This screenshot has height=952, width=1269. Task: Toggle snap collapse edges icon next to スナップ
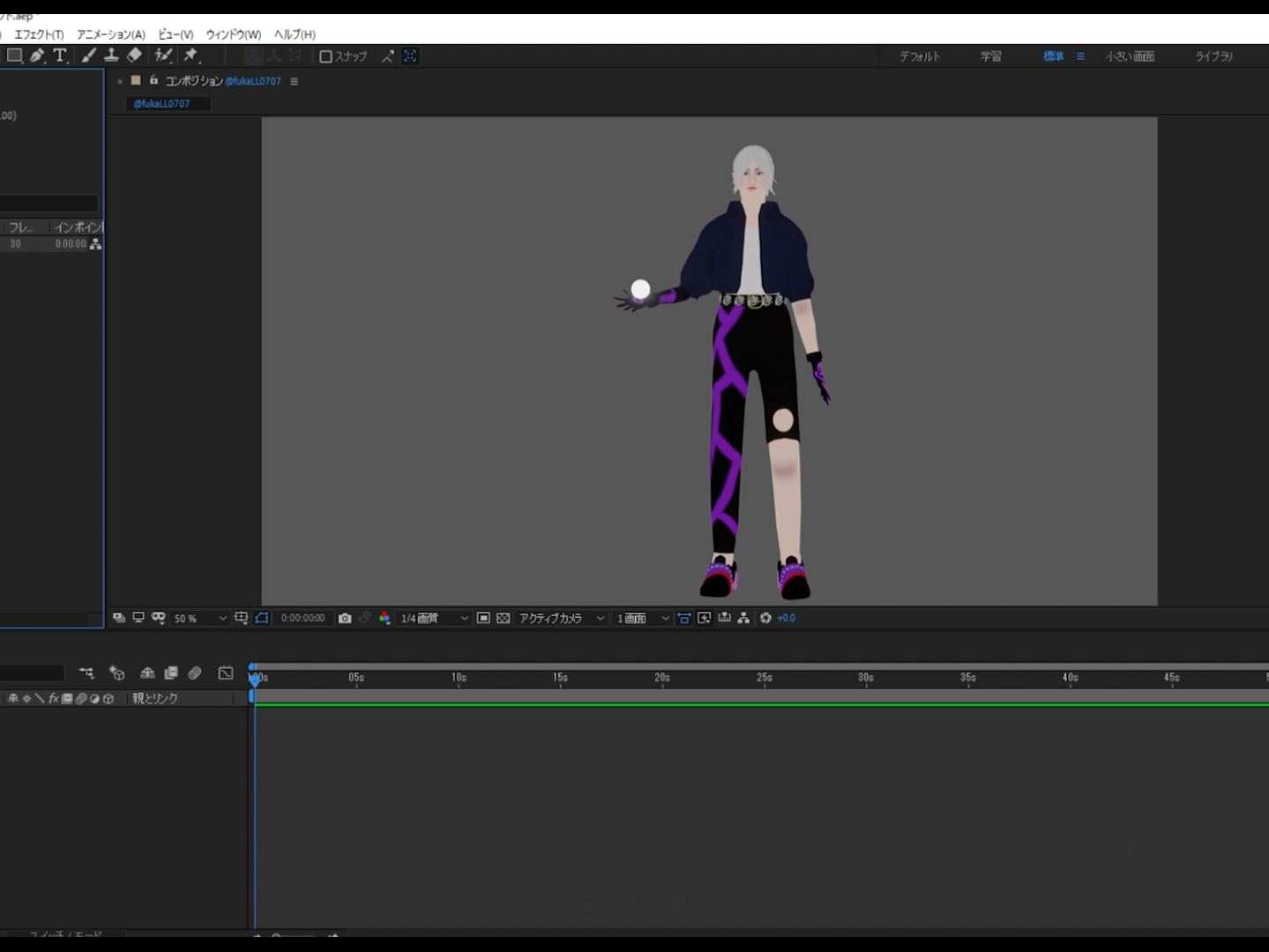pos(388,56)
